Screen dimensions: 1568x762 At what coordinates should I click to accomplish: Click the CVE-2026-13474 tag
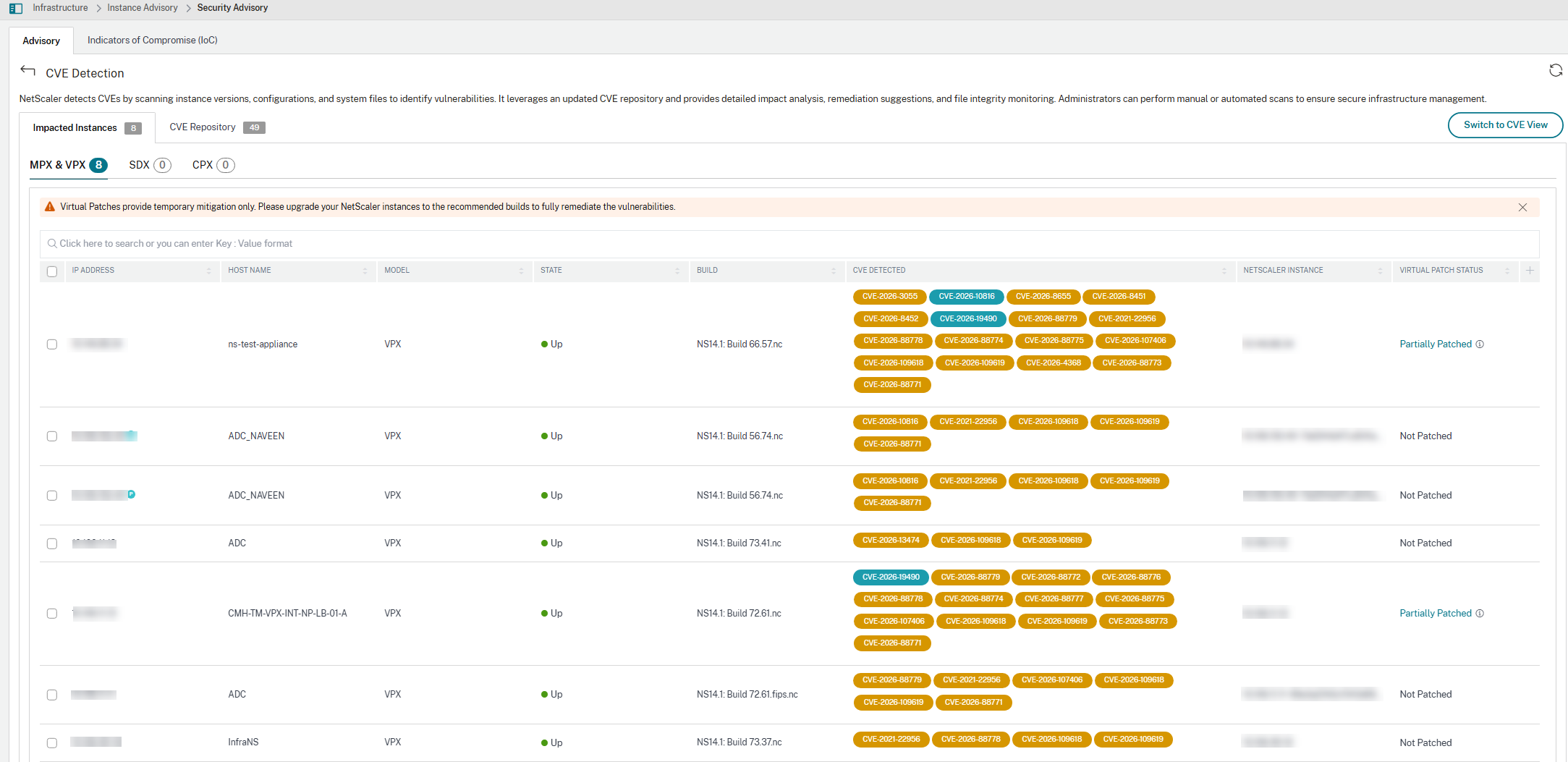point(891,540)
